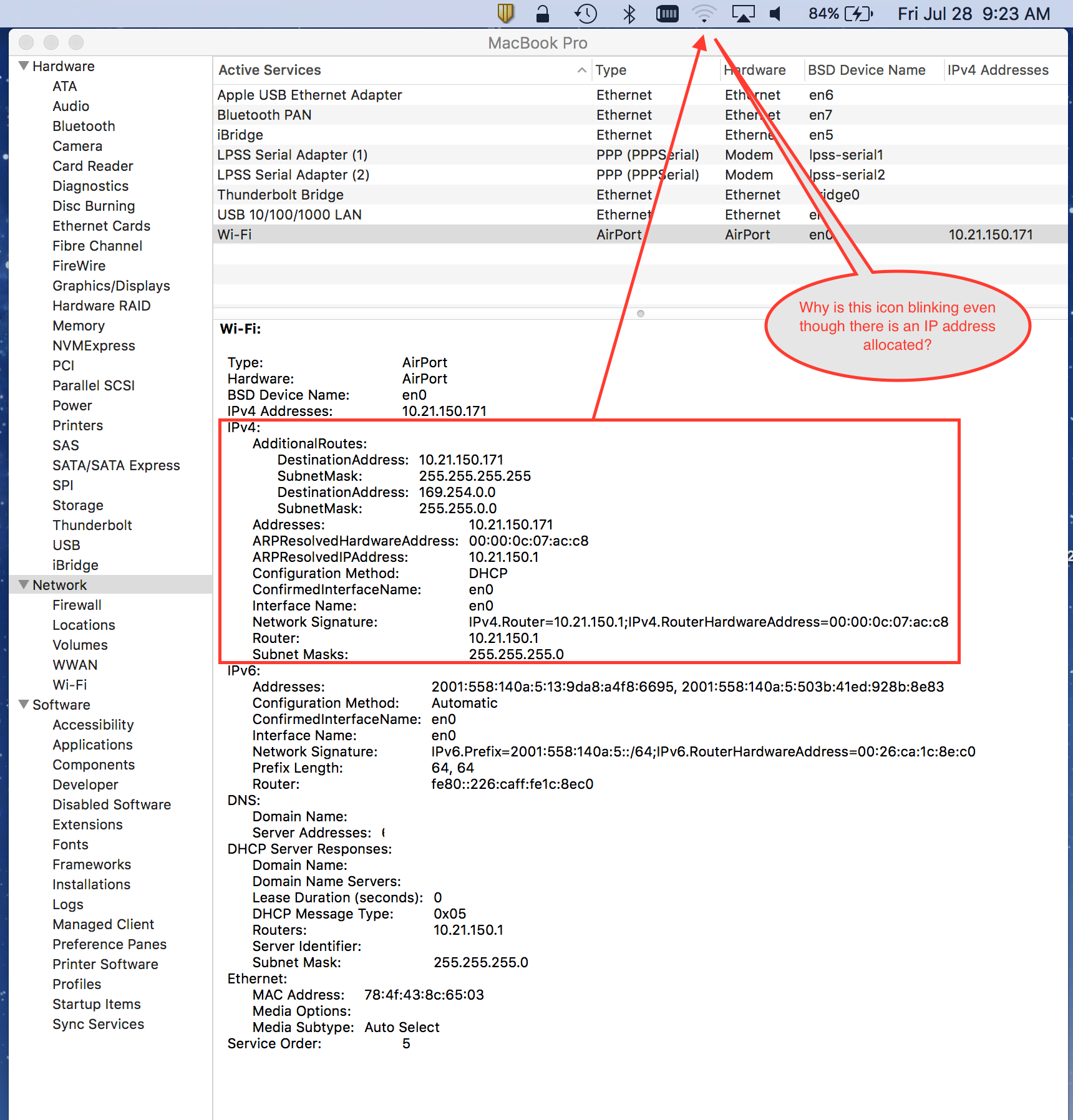Open the AirPlay display menu icon
This screenshot has width=1073, height=1120.
pyautogui.click(x=743, y=14)
